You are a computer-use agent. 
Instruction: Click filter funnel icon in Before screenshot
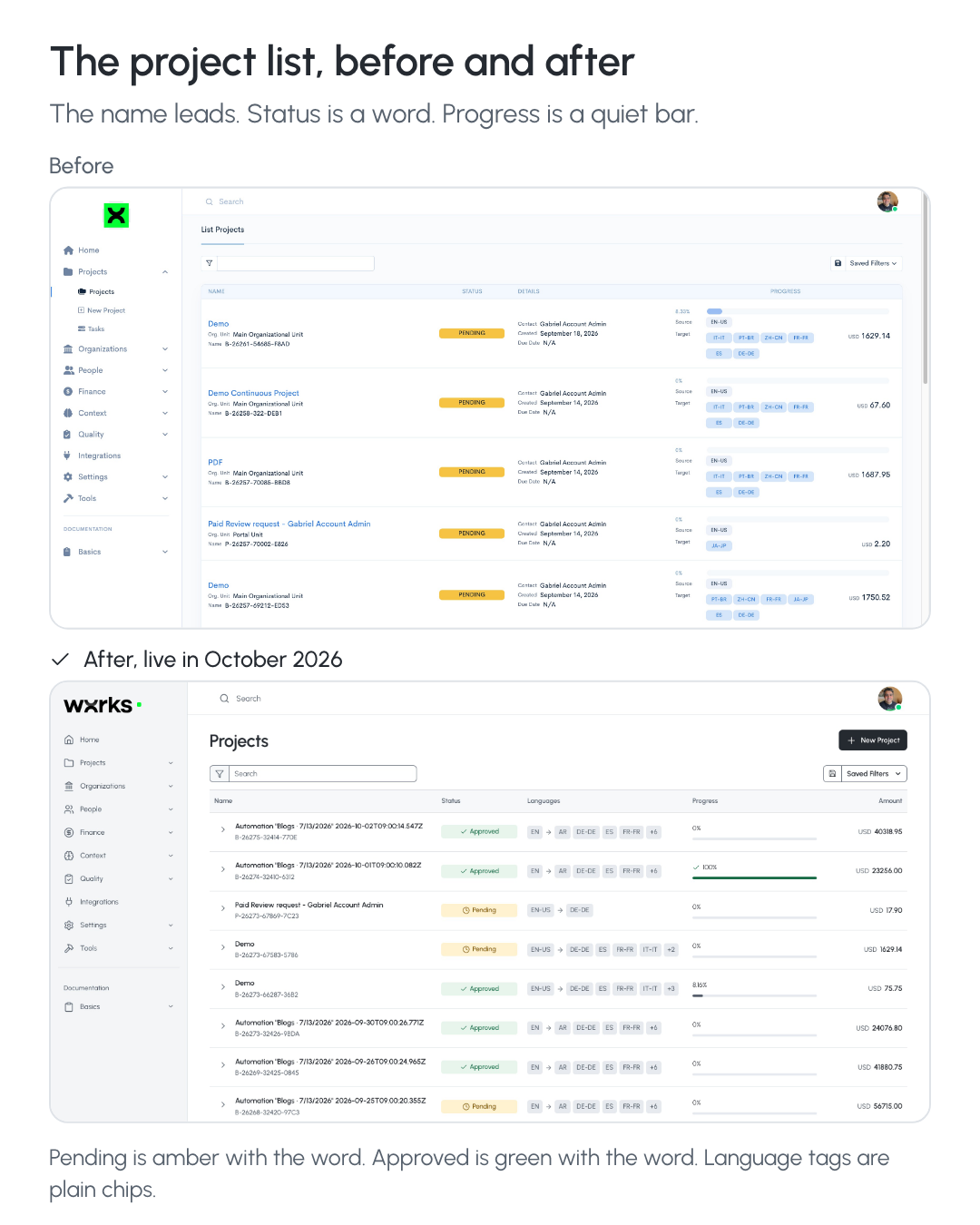tap(210, 263)
